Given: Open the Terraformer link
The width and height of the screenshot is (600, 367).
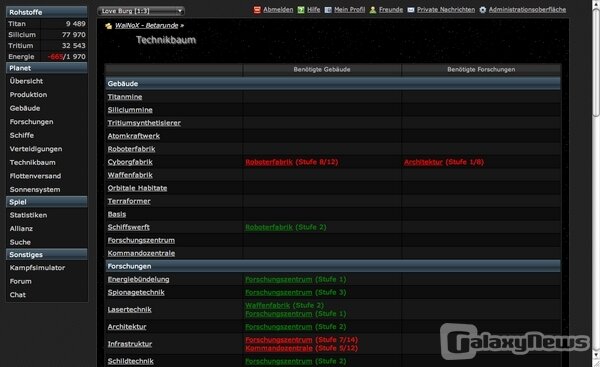Looking at the screenshot, I should (129, 201).
